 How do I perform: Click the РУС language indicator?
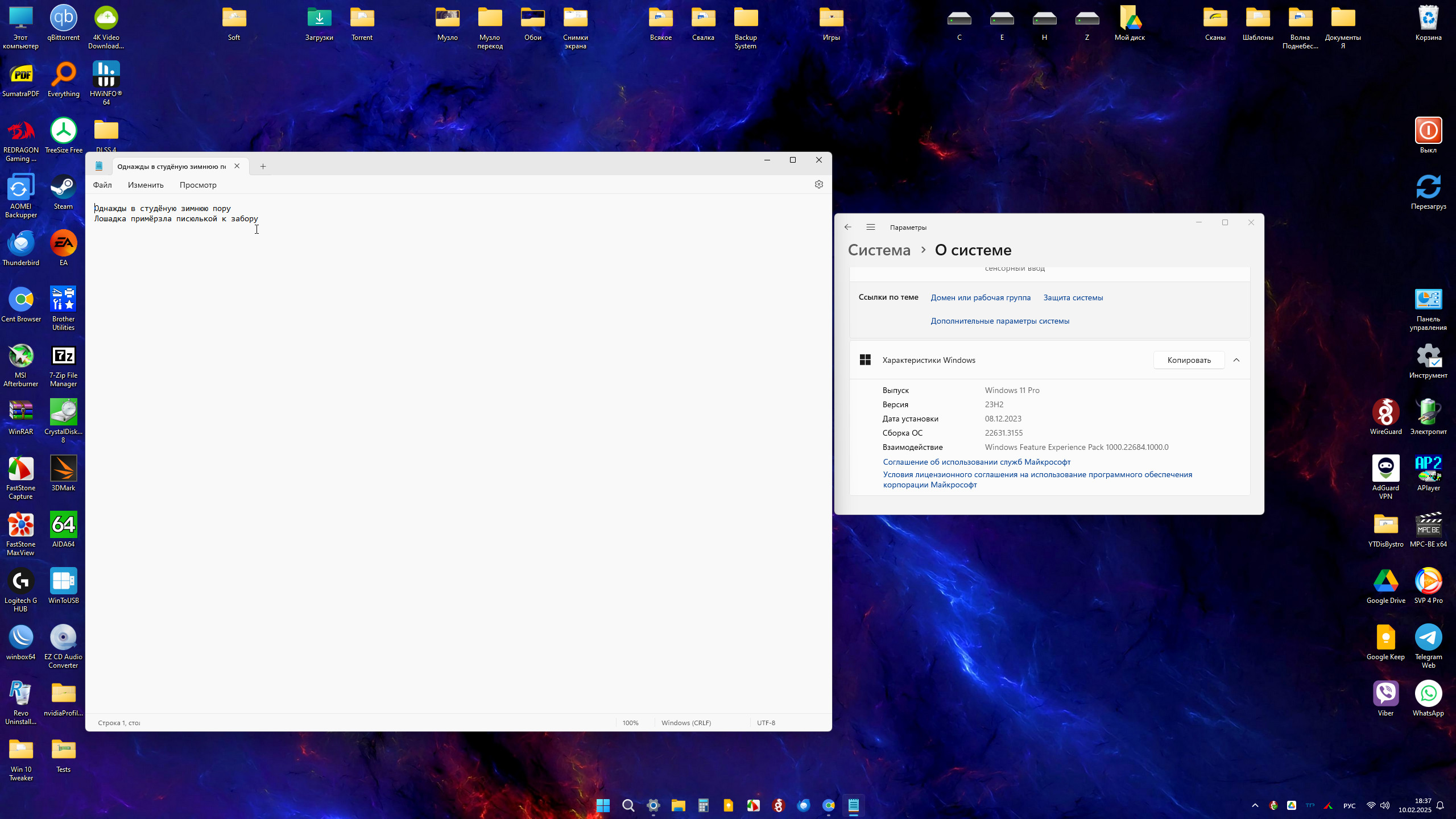1349,806
